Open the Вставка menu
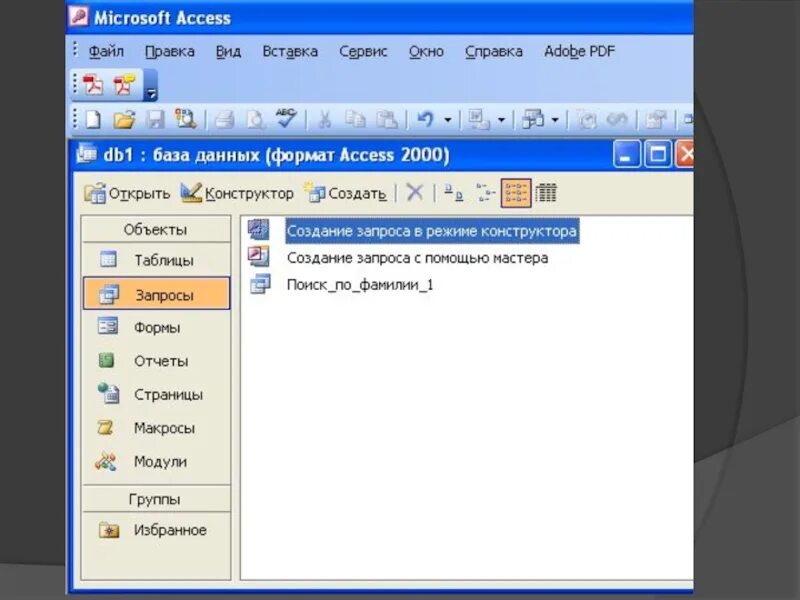800x600 pixels. click(290, 52)
